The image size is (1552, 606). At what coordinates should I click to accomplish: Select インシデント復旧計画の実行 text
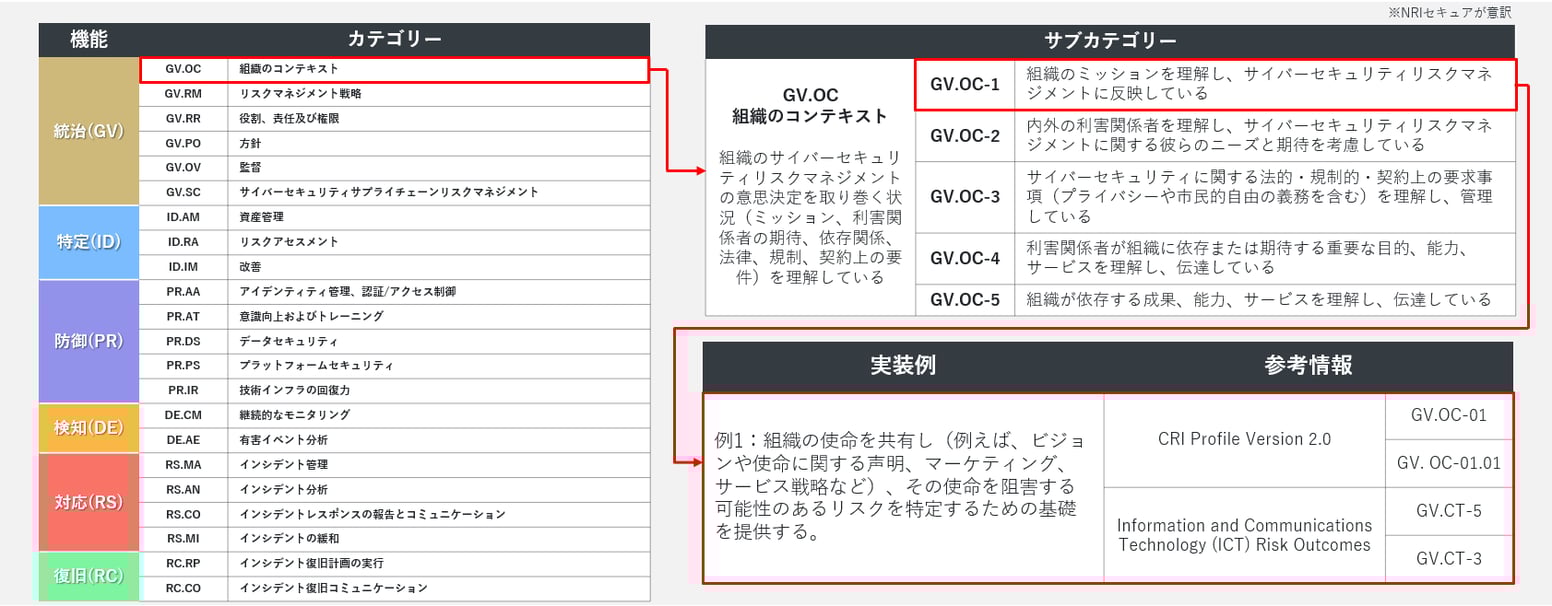(311, 563)
